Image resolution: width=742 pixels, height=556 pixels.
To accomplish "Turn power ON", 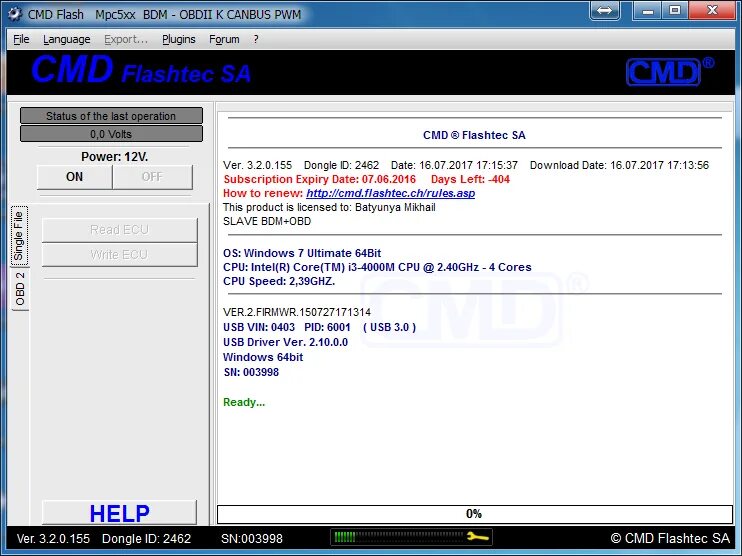I will click(74, 177).
